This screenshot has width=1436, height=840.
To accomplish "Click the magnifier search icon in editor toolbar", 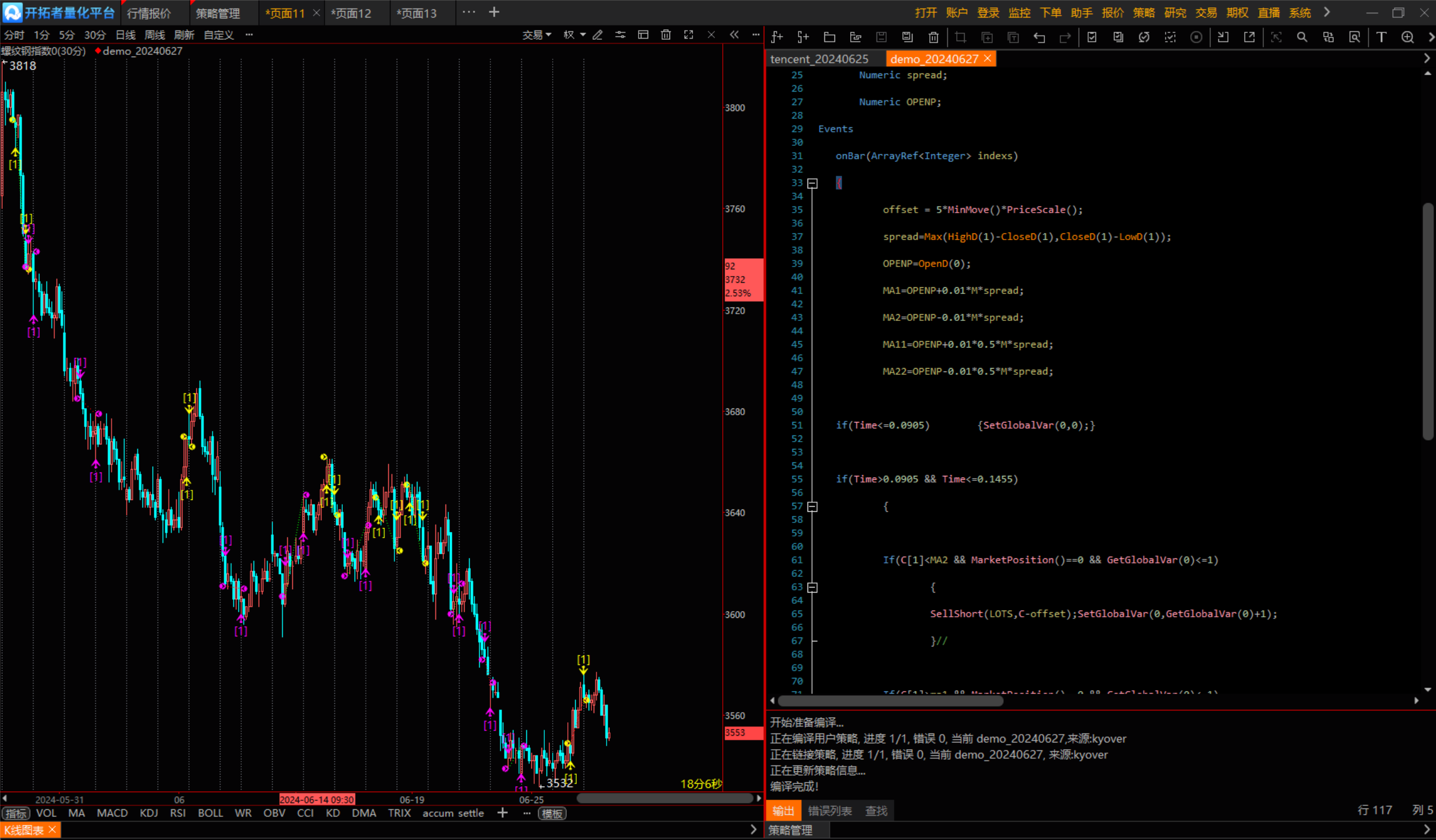I will click(1302, 37).
